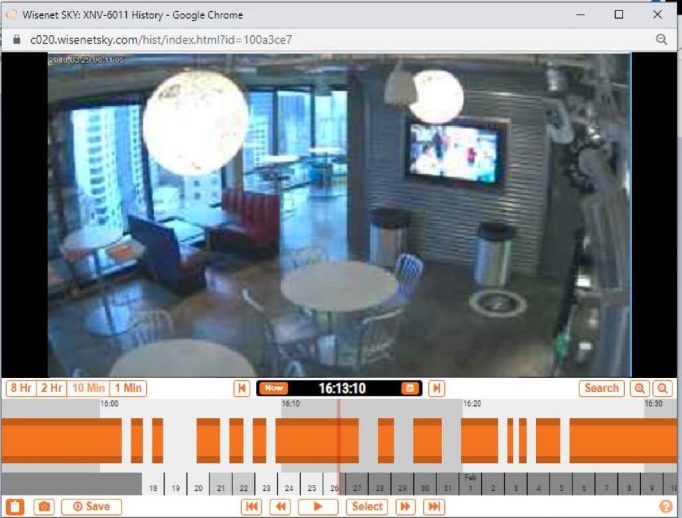Click the clipboard icon at bottom left

coord(15,507)
